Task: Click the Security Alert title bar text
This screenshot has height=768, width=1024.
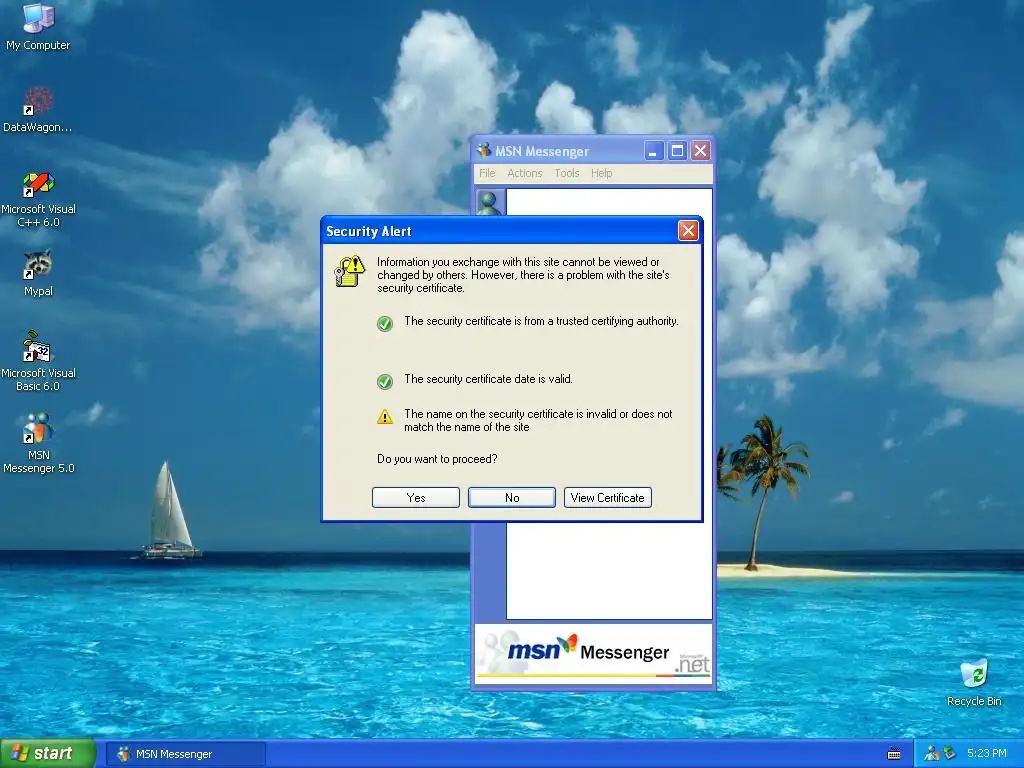Action: (368, 231)
